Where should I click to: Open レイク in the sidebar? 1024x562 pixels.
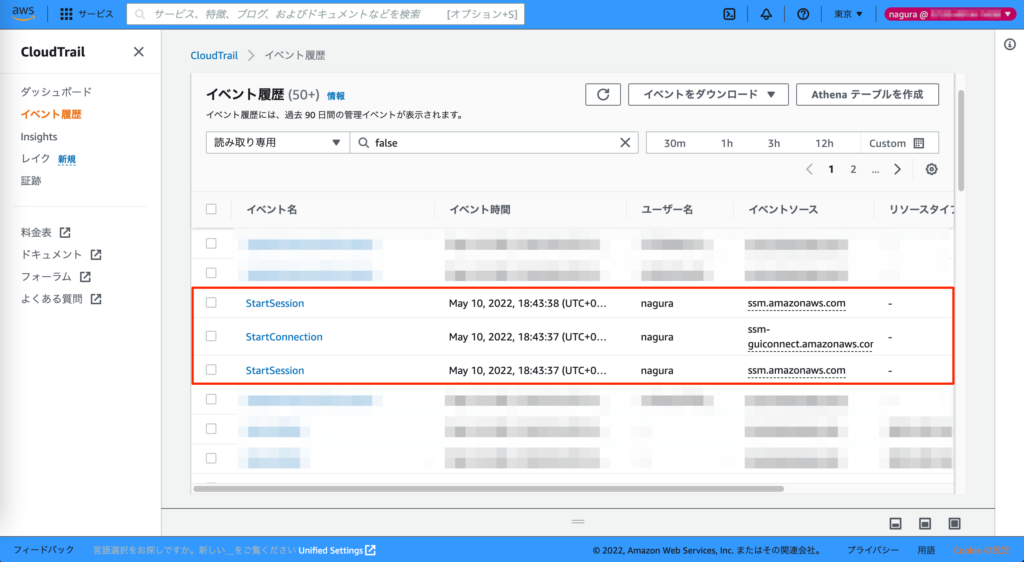35,159
